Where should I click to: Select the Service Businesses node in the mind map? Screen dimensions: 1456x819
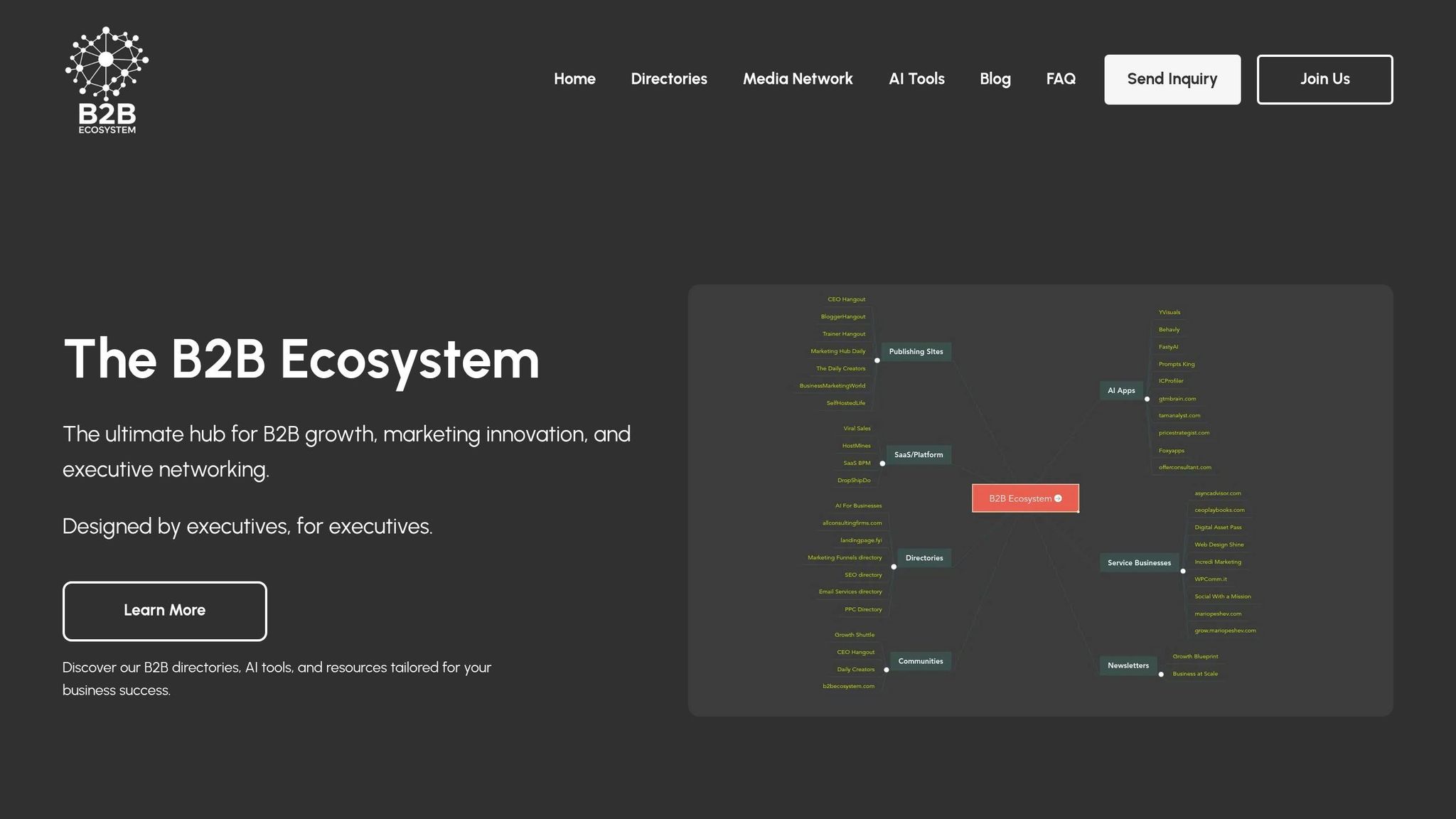click(1139, 563)
